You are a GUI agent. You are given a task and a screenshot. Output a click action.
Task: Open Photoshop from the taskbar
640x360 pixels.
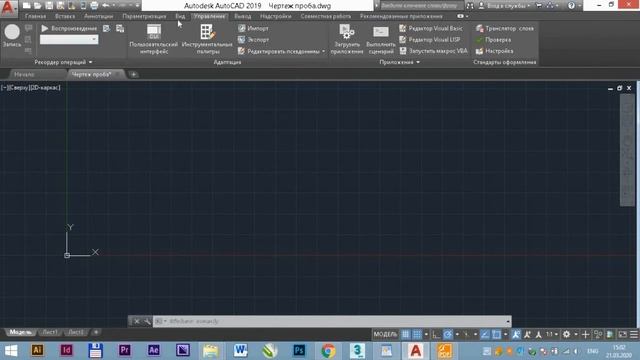click(x=299, y=350)
